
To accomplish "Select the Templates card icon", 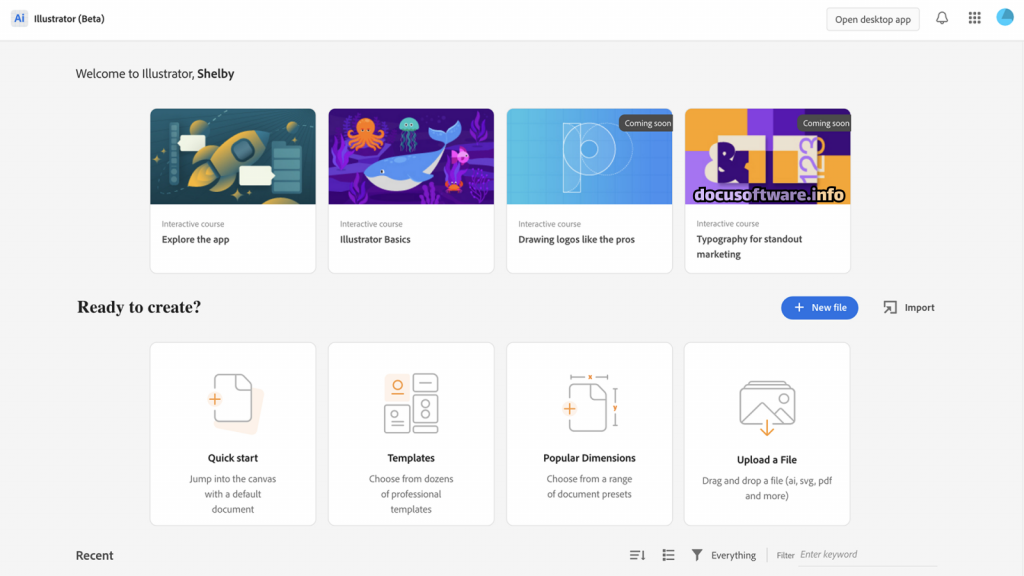I will coord(411,402).
